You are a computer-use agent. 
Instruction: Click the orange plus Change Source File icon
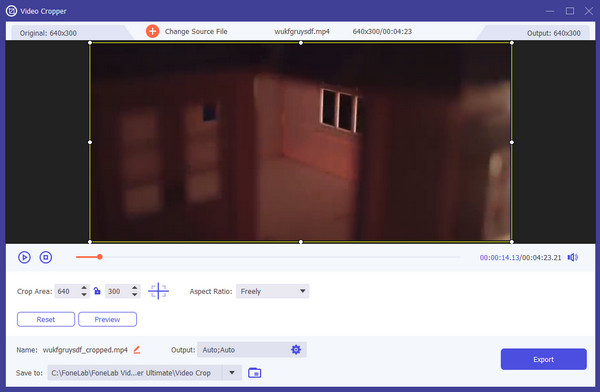[x=153, y=31]
